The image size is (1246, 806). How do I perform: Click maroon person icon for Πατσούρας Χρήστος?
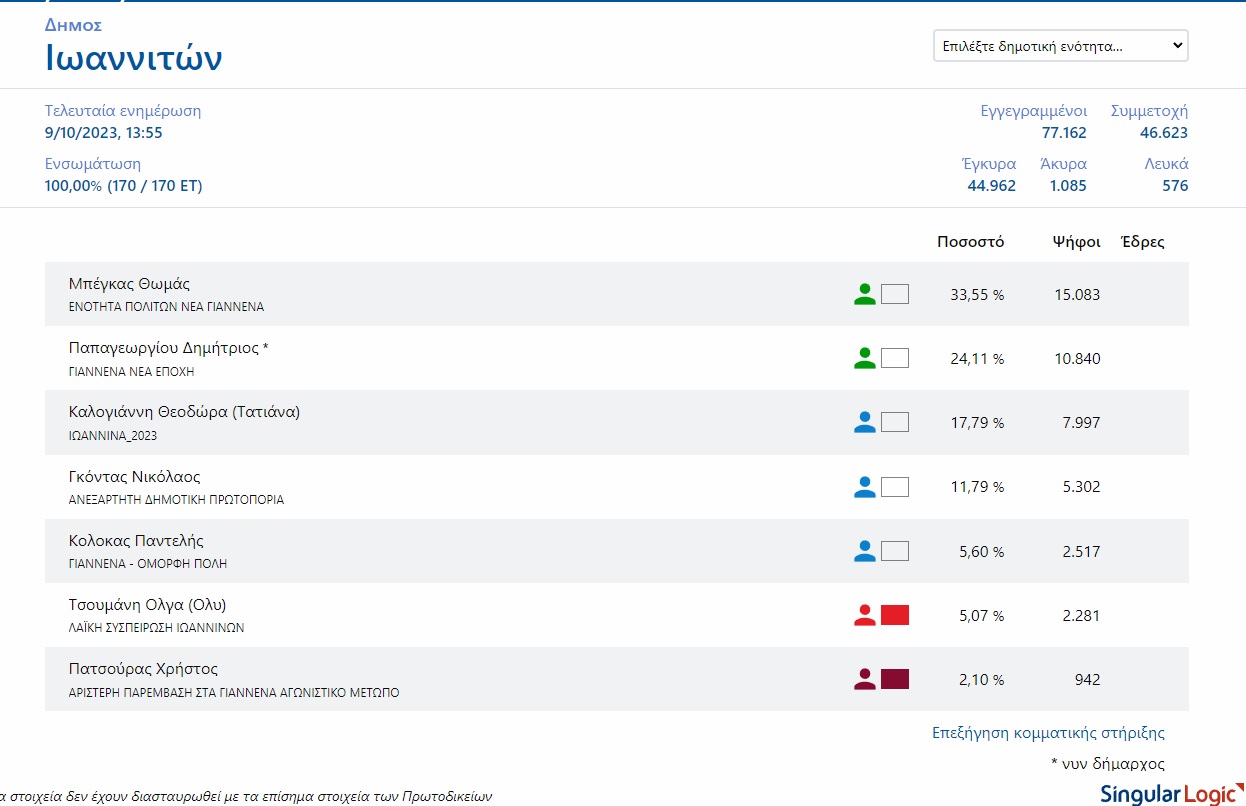pyautogui.click(x=865, y=679)
